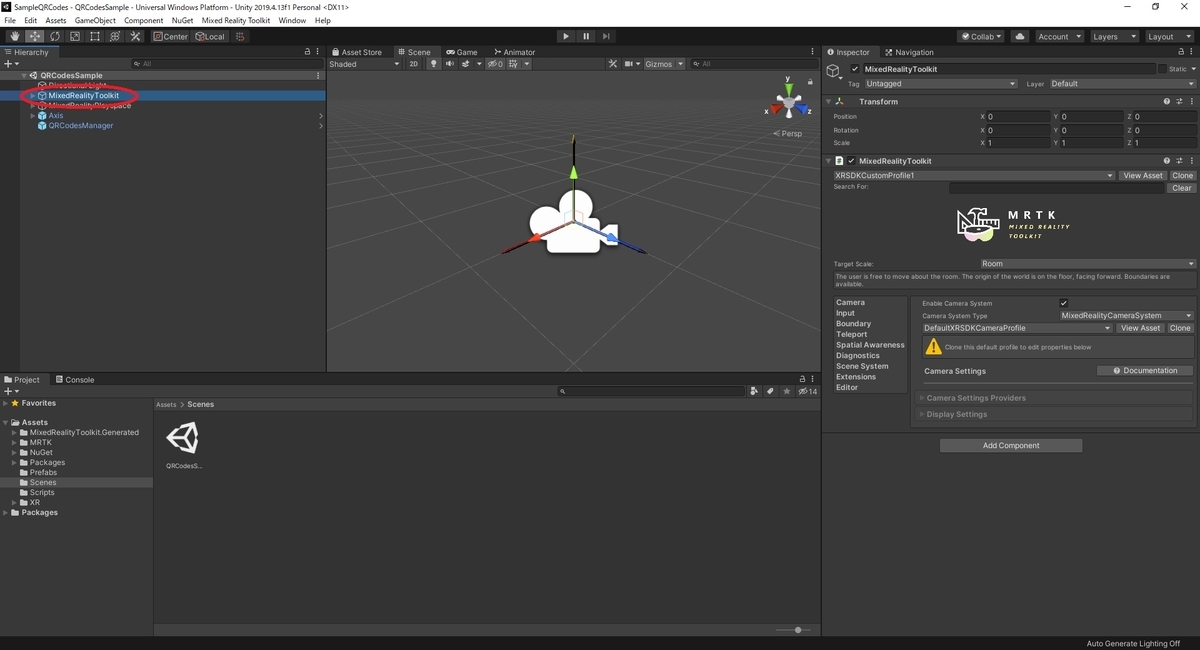Select the combined Transform tool
Image resolution: width=1200 pixels, height=650 pixels.
click(115, 36)
